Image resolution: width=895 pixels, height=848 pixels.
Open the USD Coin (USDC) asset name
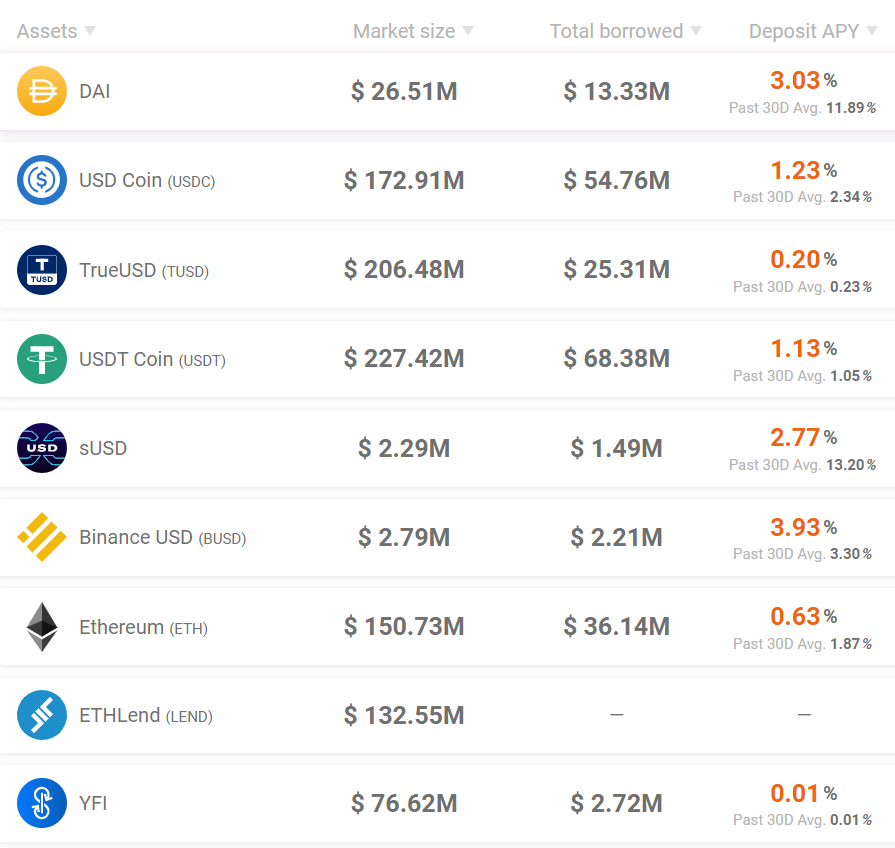click(147, 180)
